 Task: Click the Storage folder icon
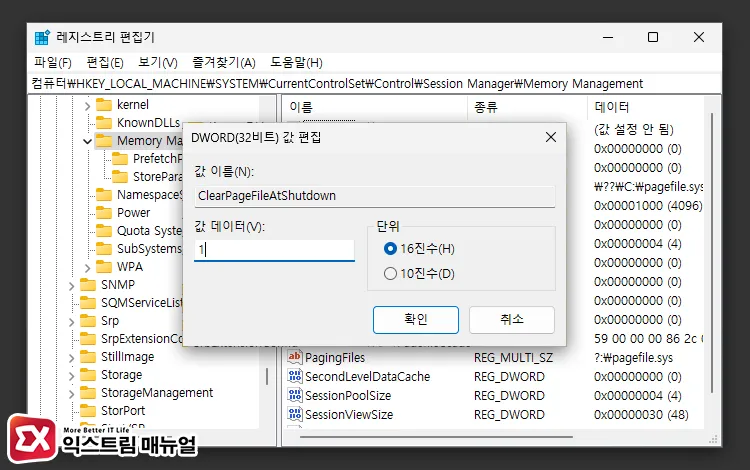tap(88, 375)
